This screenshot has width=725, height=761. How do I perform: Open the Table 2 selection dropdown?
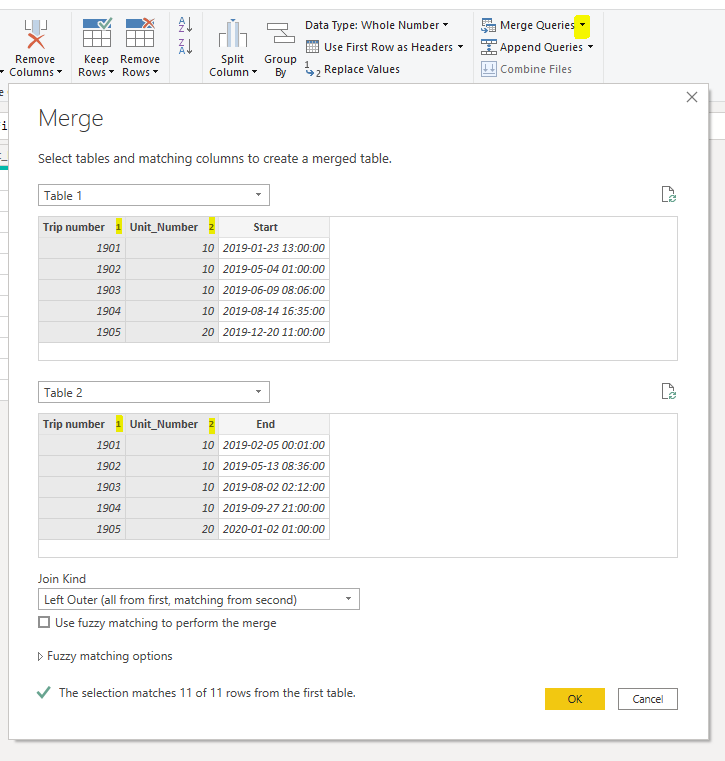coord(154,392)
